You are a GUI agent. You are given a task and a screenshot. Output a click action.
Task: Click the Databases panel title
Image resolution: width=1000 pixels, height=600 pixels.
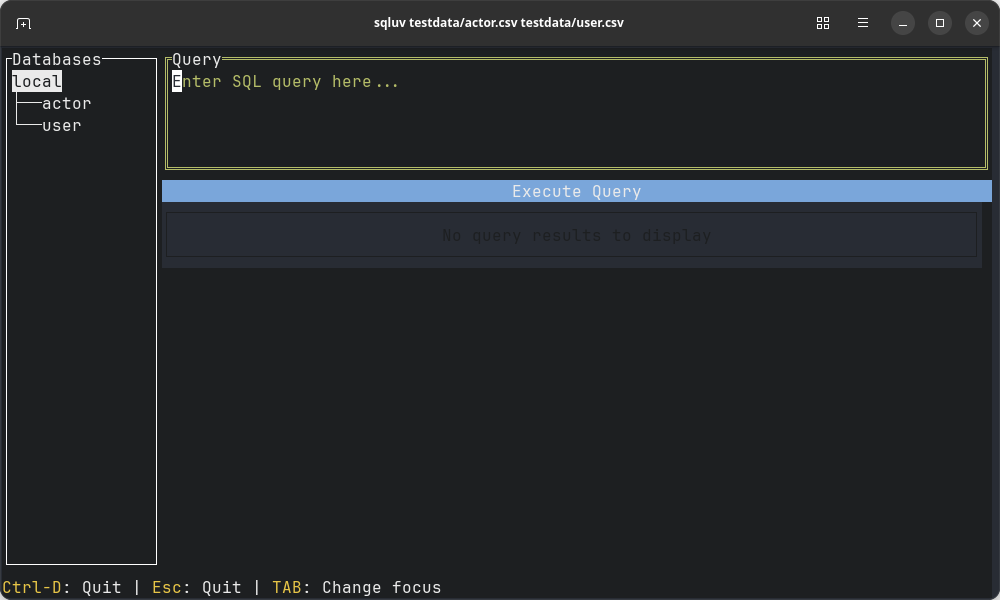[x=57, y=60]
